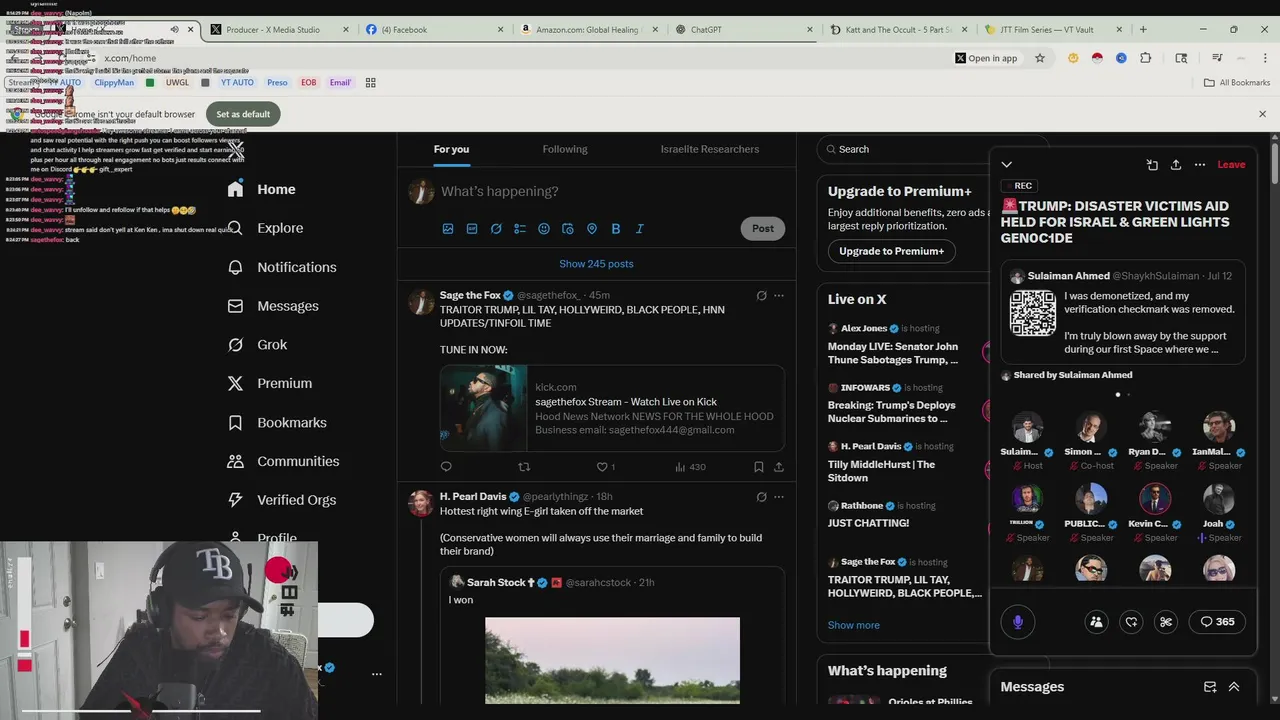
Task: Pop out the Space window icon
Action: 1152,165
